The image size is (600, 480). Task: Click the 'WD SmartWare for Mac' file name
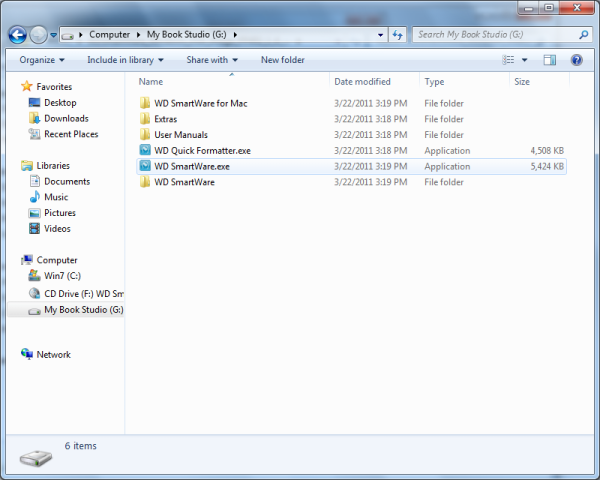201,103
